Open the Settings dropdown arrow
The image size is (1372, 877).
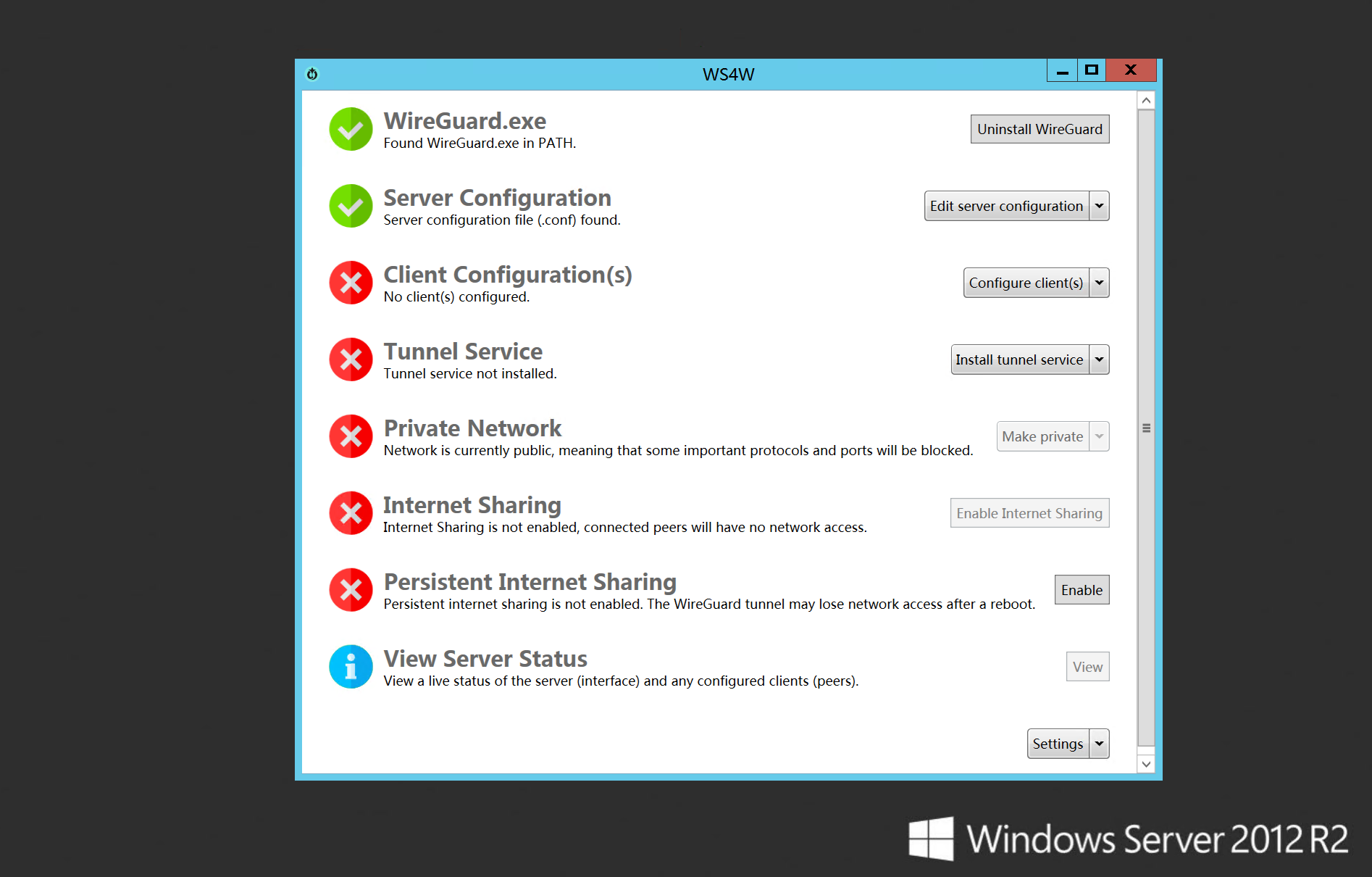coord(1099,744)
